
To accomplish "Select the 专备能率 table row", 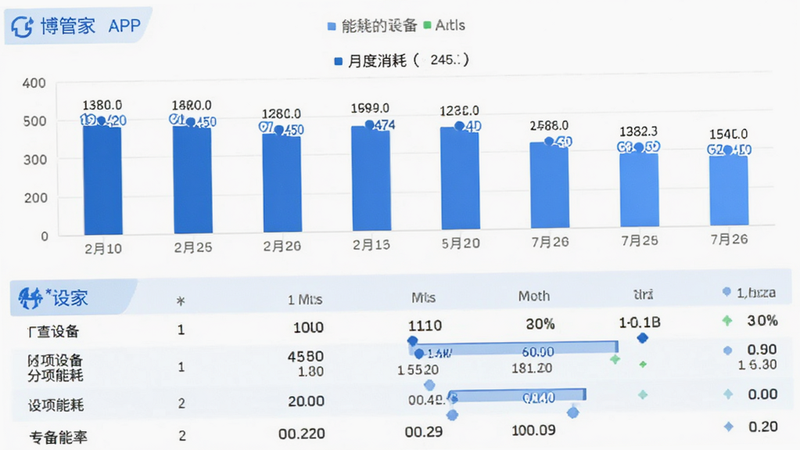I will pyautogui.click(x=401, y=435).
